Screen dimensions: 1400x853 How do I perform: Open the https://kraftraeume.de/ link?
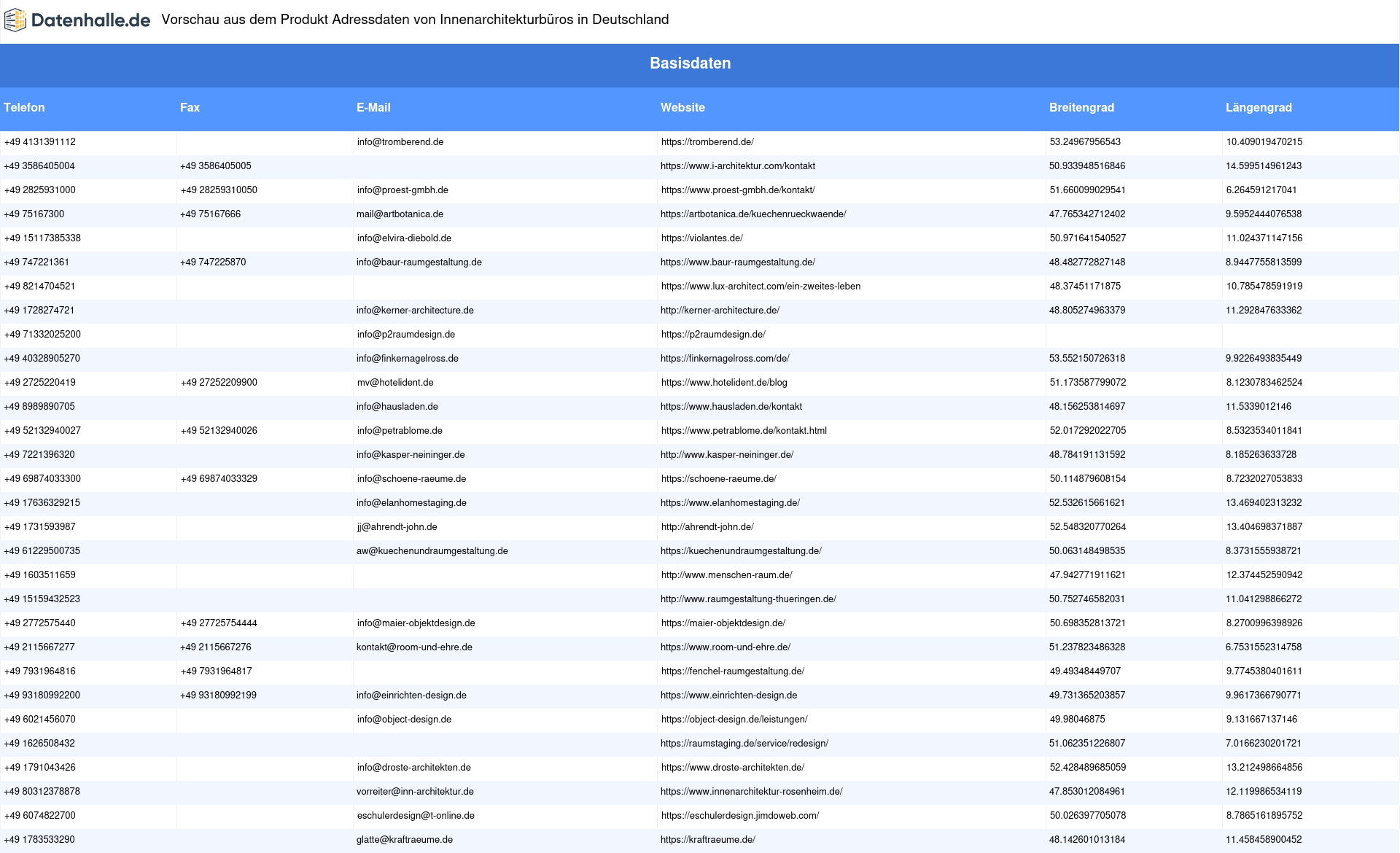point(708,840)
